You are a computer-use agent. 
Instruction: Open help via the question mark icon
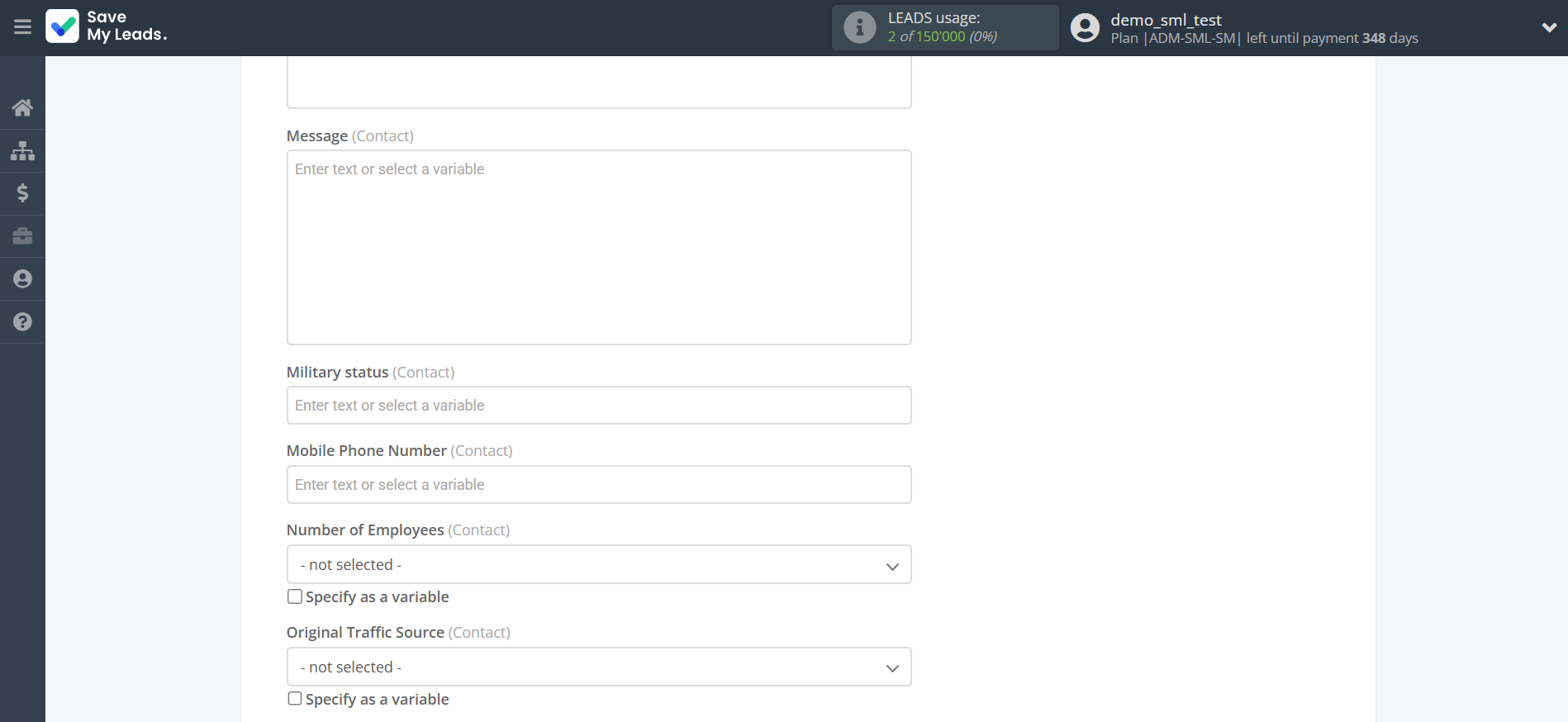[x=22, y=322]
